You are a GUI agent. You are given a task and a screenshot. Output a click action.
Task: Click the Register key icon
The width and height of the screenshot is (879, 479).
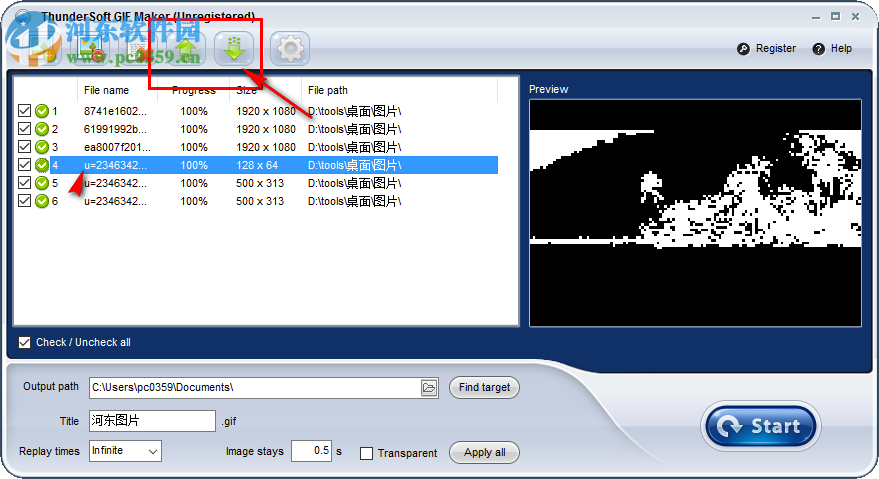point(743,49)
